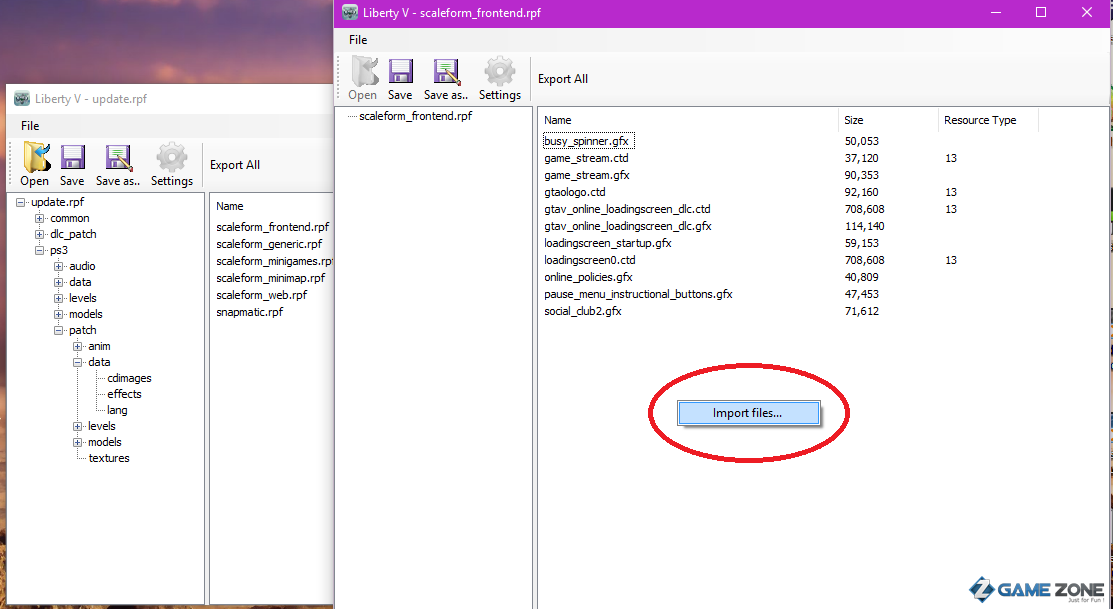Select scaleform_generic.rpf in the update.rpf file list

(x=269, y=244)
